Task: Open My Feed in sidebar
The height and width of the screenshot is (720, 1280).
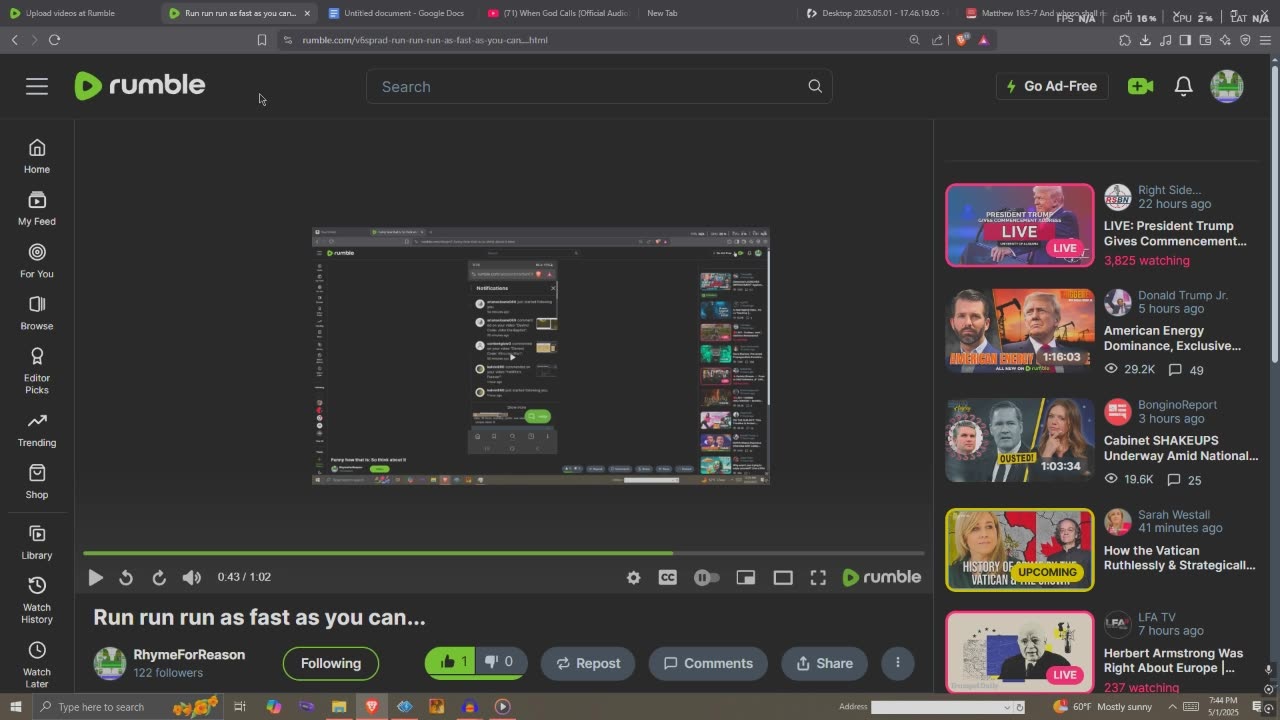Action: point(37,209)
